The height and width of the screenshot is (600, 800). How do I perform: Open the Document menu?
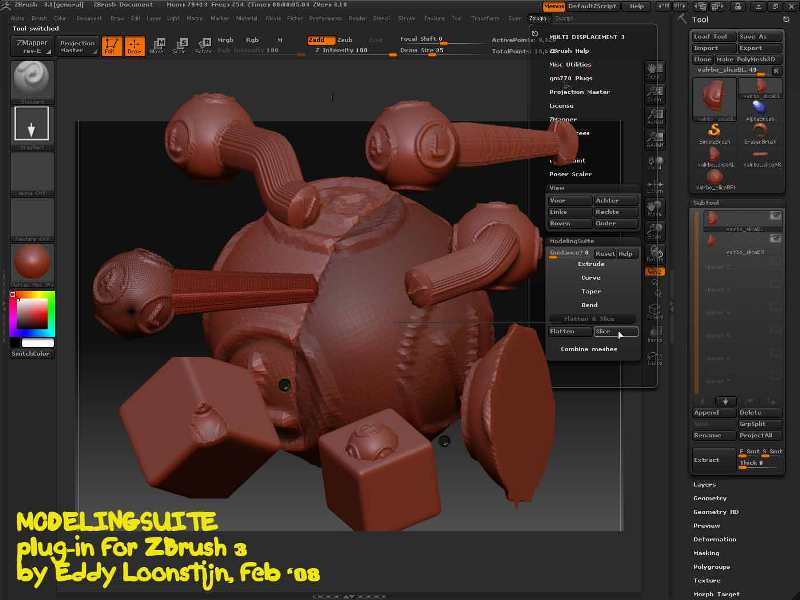pyautogui.click(x=89, y=18)
